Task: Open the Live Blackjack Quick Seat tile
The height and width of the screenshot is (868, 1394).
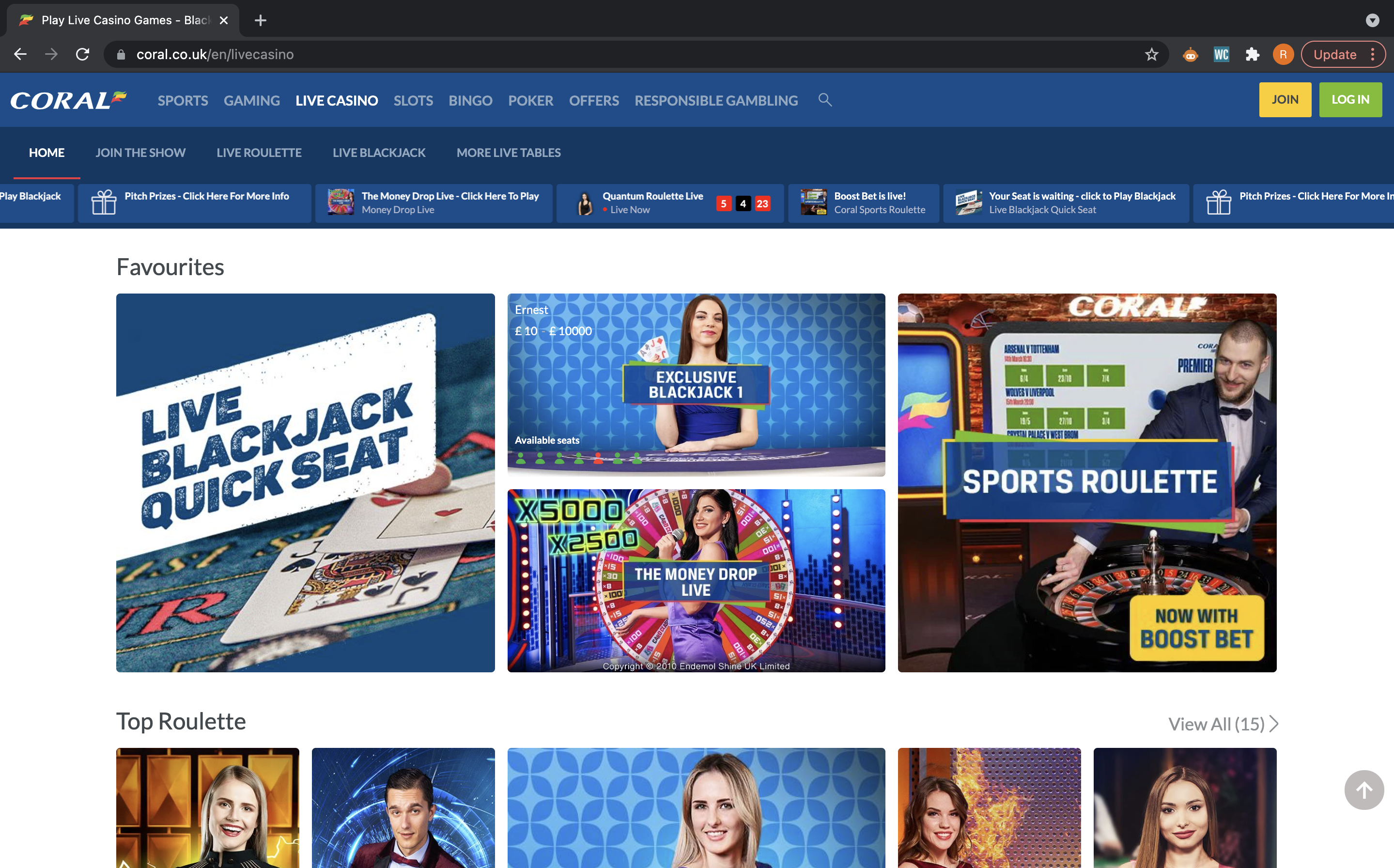Action: 305,483
